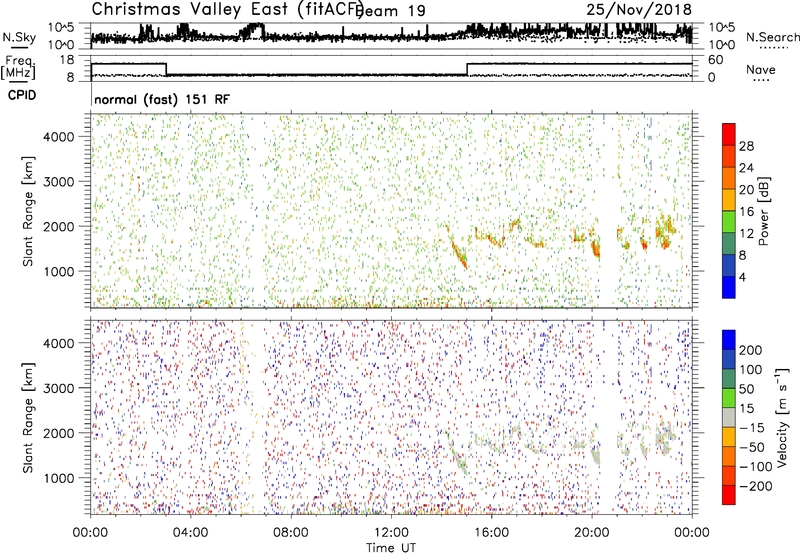Viewport: 800px width, 554px height.
Task: Click the '200' velocity colorbar value
Action: (x=751, y=350)
